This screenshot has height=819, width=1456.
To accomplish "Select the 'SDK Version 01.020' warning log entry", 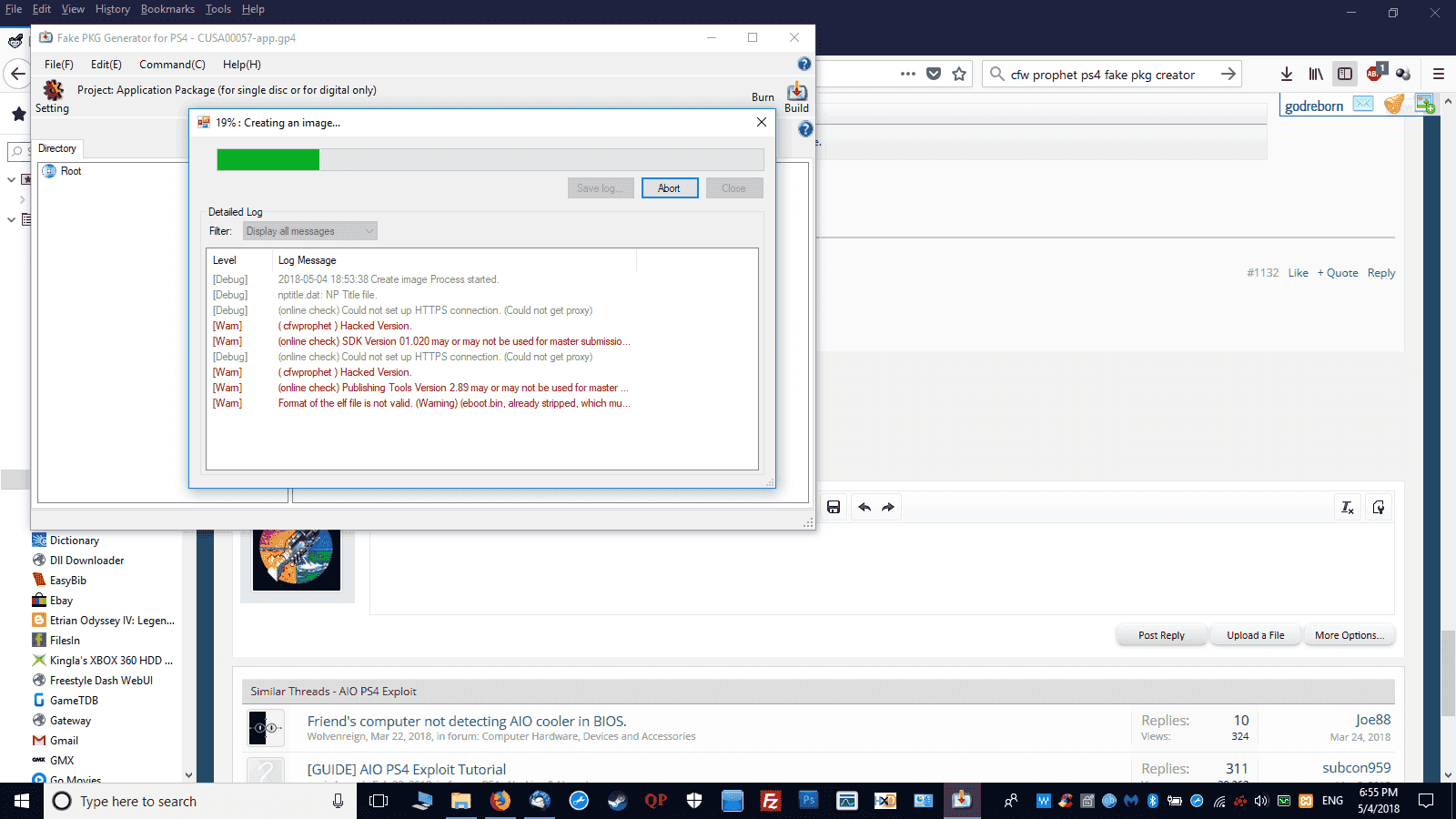I will tap(454, 341).
